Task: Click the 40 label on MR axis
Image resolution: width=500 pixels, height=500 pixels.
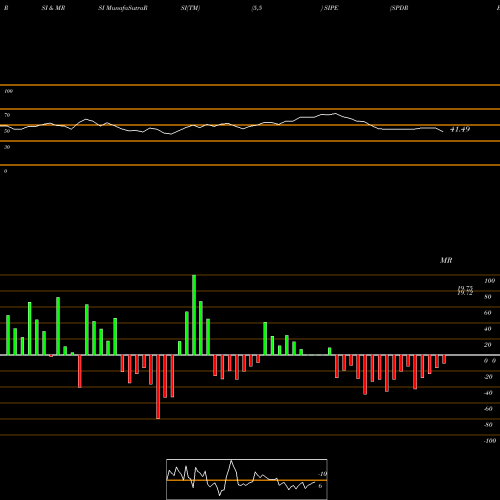Action: click(x=488, y=329)
